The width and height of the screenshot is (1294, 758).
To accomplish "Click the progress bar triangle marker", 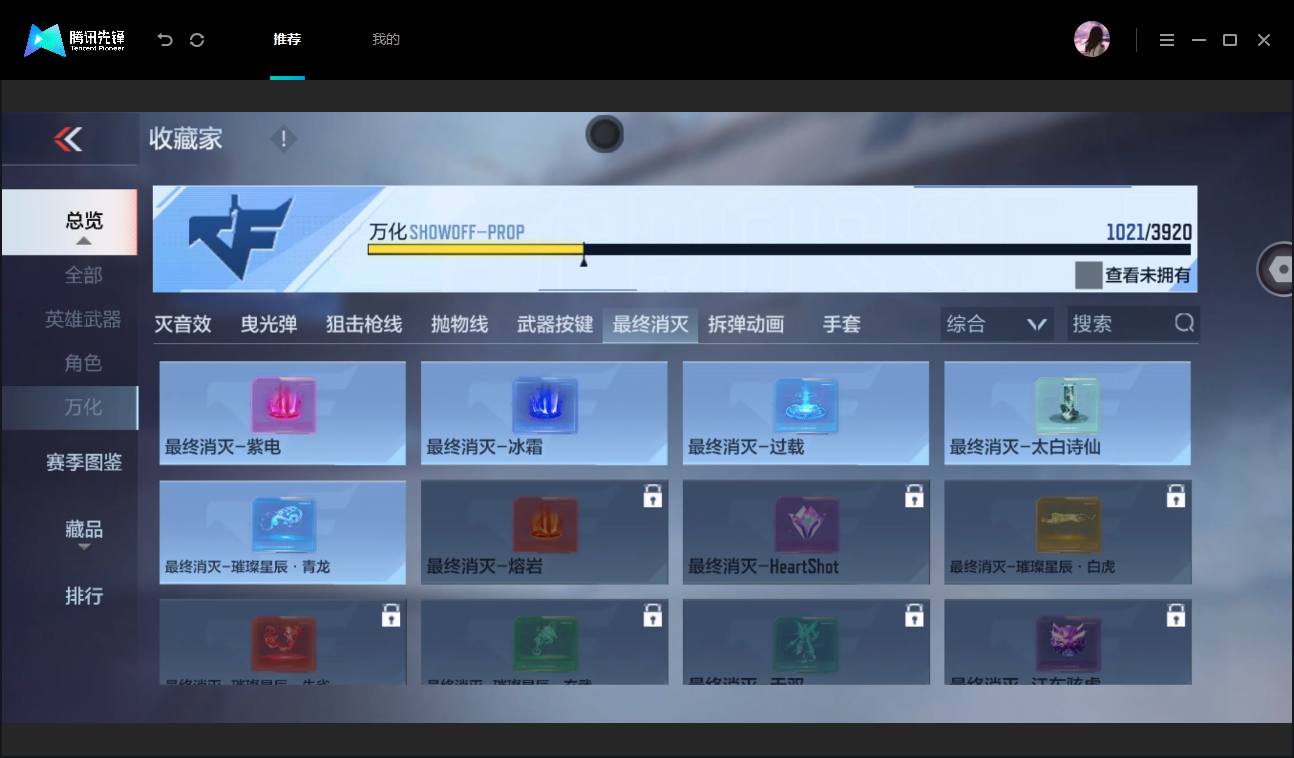I will click(x=584, y=261).
